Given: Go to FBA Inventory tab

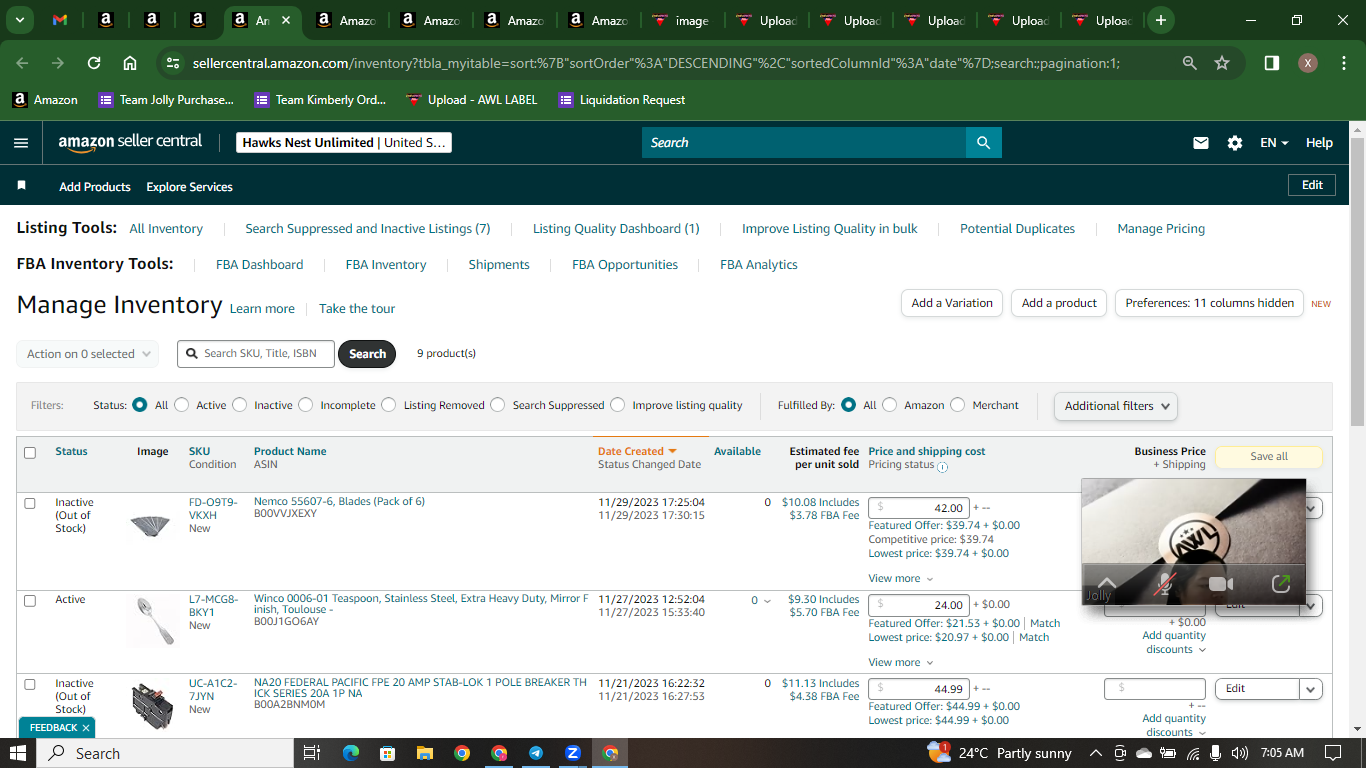Looking at the screenshot, I should tap(386, 265).
